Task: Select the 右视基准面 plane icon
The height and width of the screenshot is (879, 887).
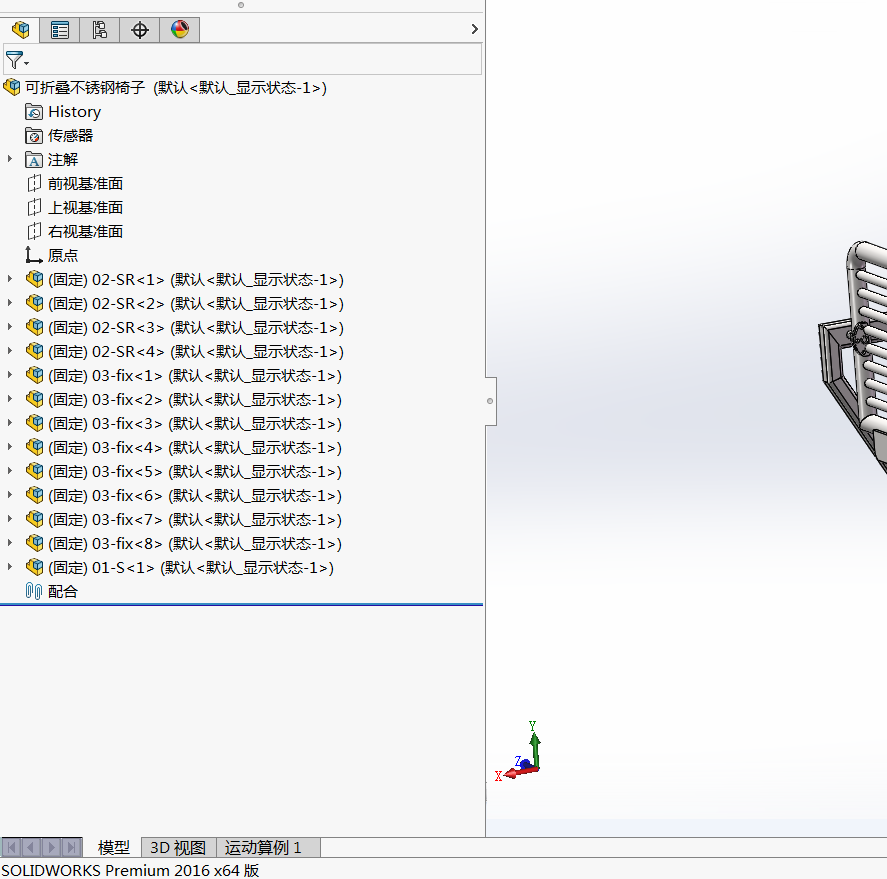Action: click(x=34, y=232)
